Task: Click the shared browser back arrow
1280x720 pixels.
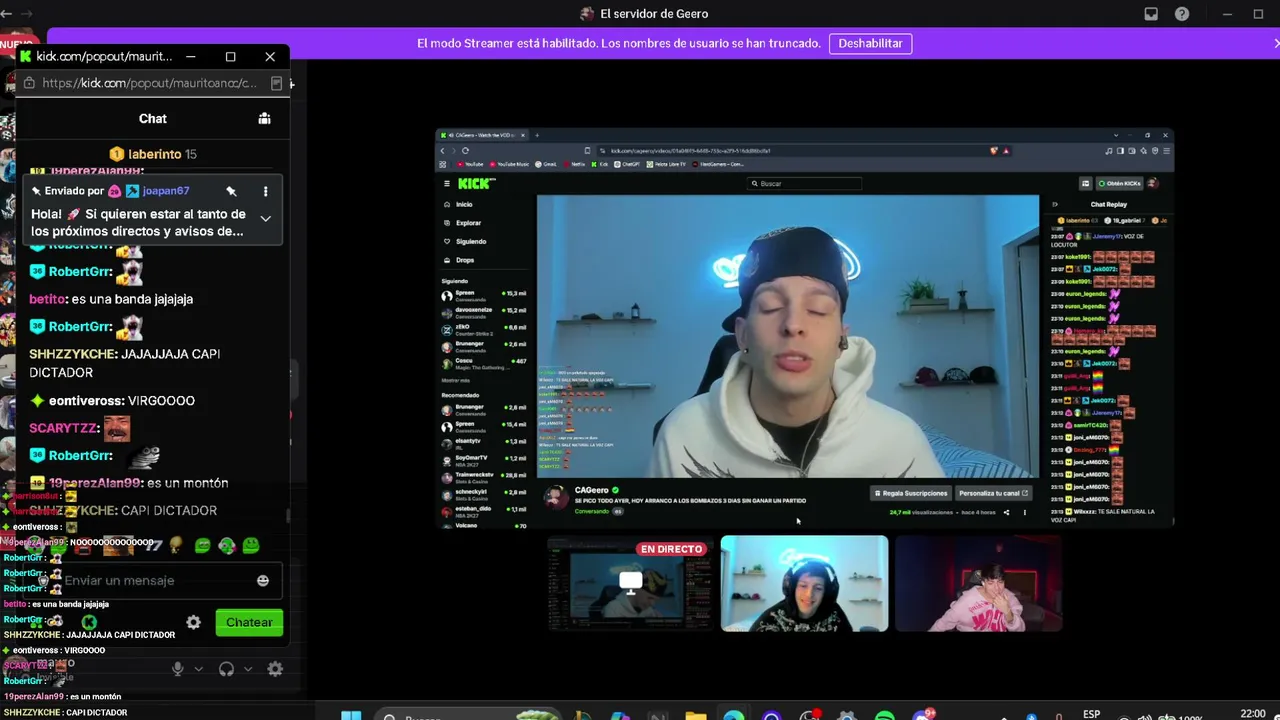Action: pyautogui.click(x=442, y=151)
